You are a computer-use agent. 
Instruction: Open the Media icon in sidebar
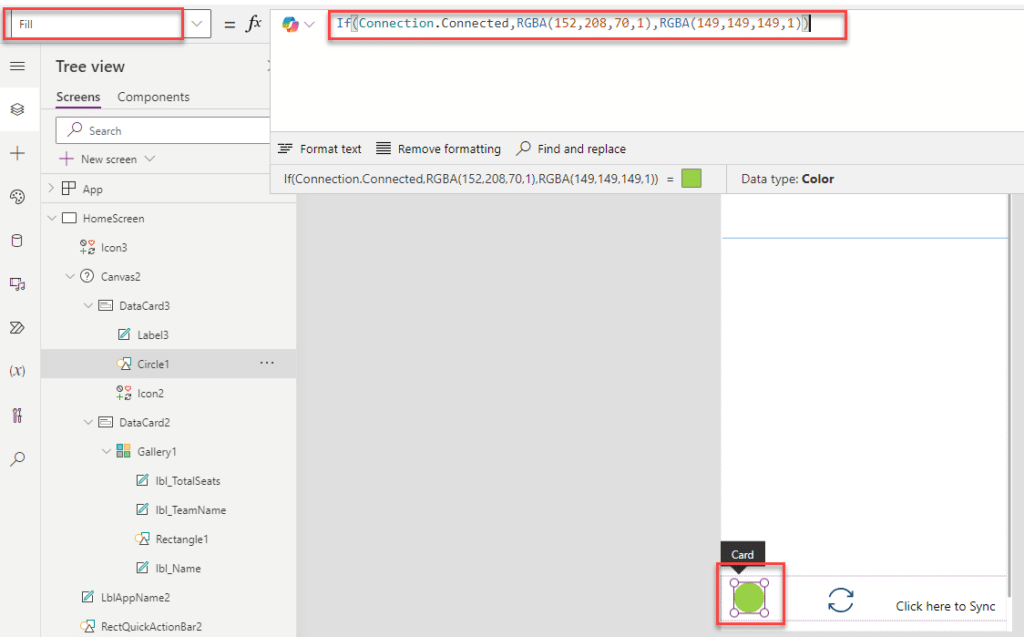coord(17,284)
